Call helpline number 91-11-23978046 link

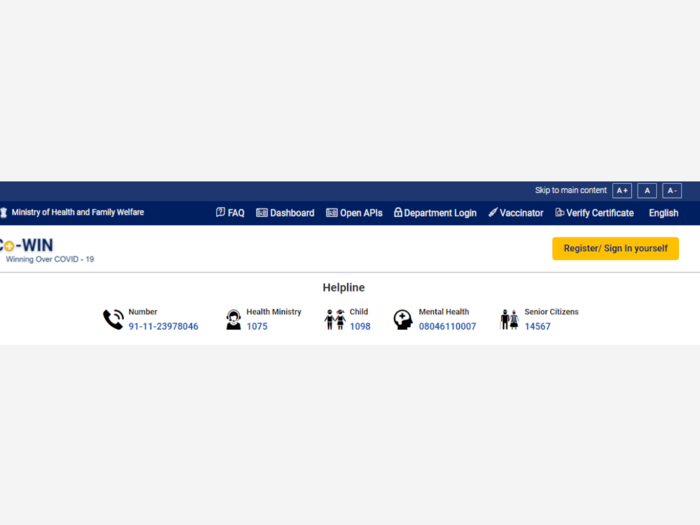[163, 326]
